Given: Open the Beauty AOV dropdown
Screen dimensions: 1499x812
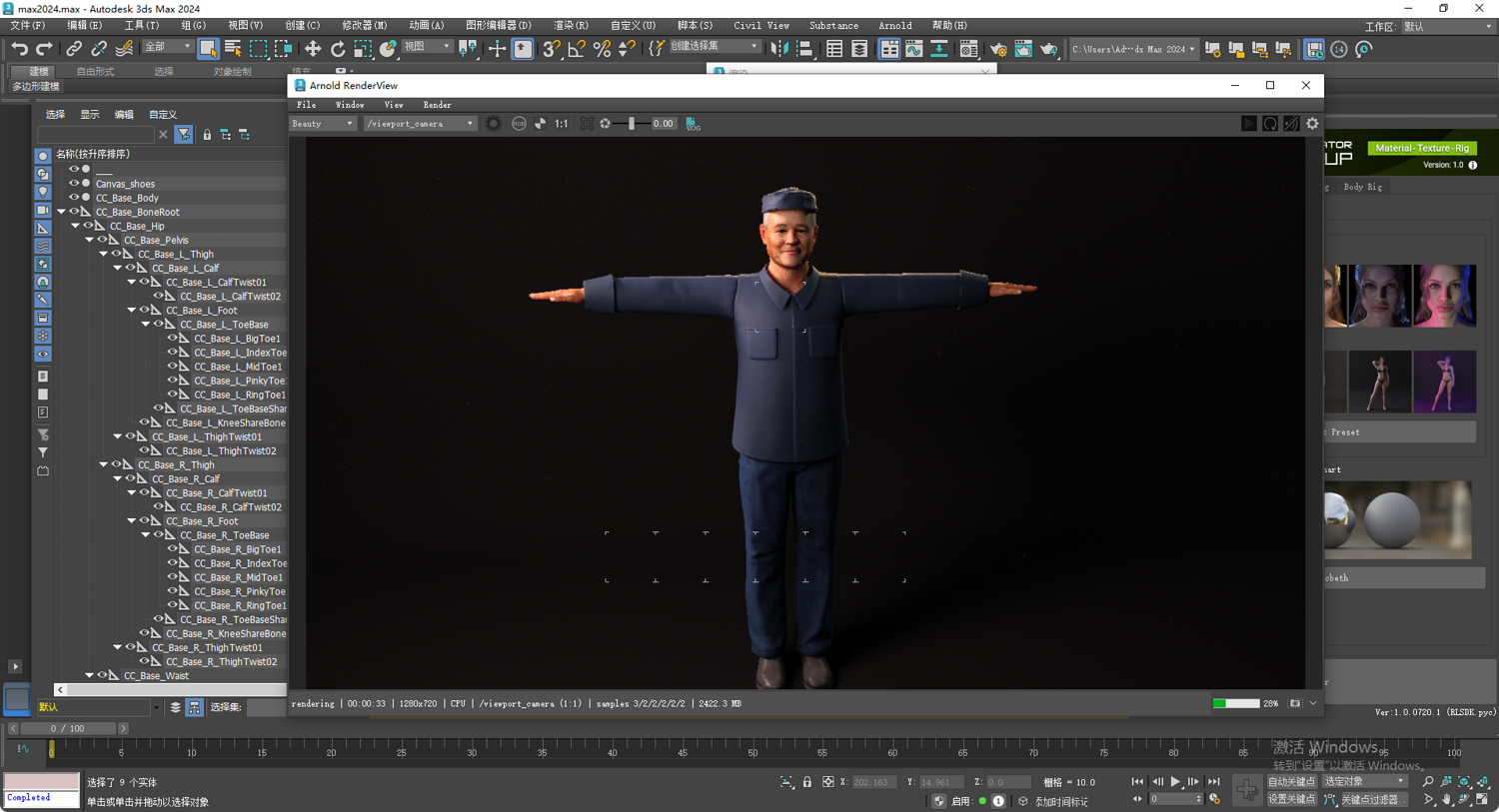Looking at the screenshot, I should pos(323,124).
